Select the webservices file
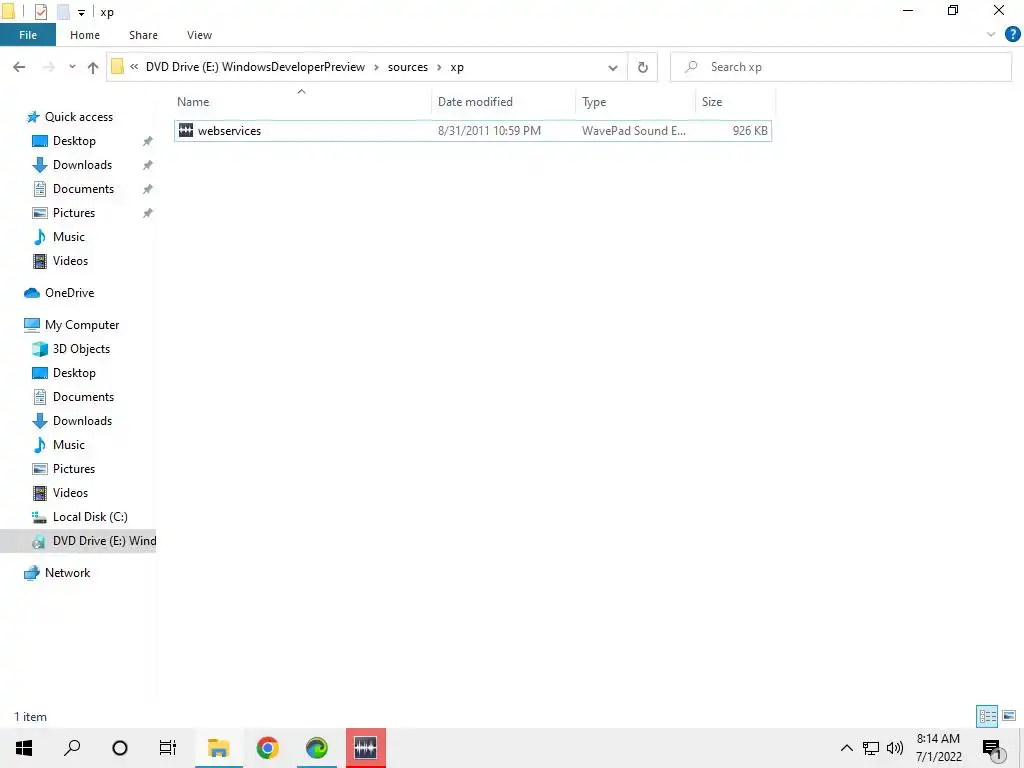The width and height of the screenshot is (1024, 768). click(473, 131)
